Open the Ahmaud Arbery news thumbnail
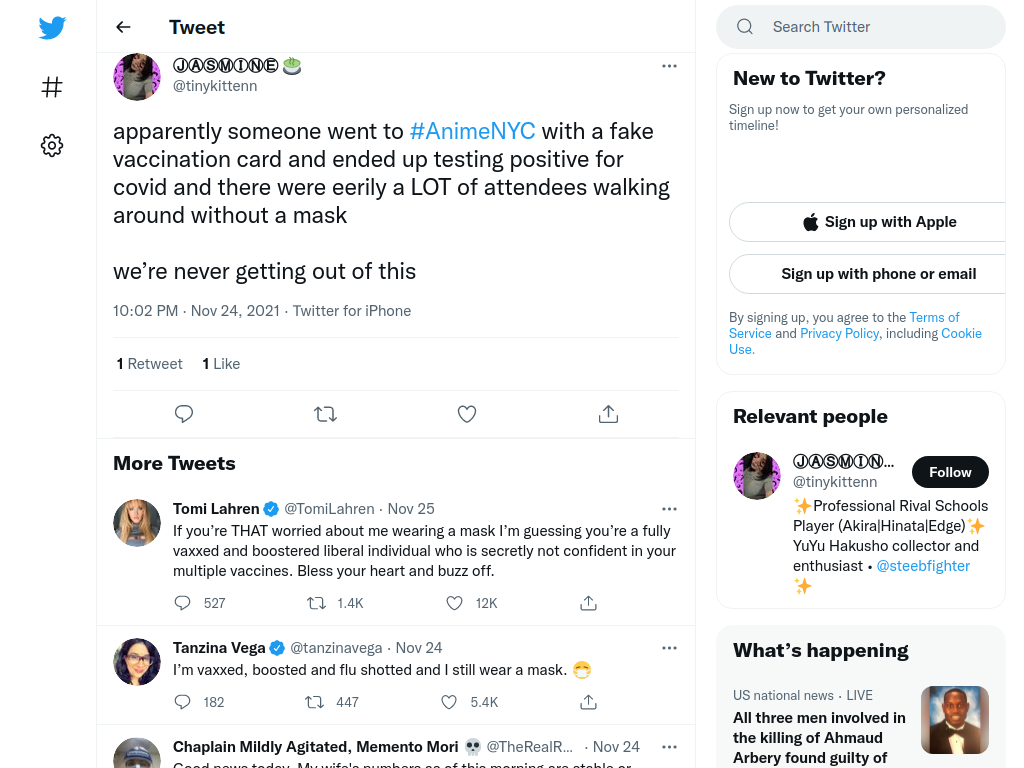The image size is (1024, 768). [955, 720]
